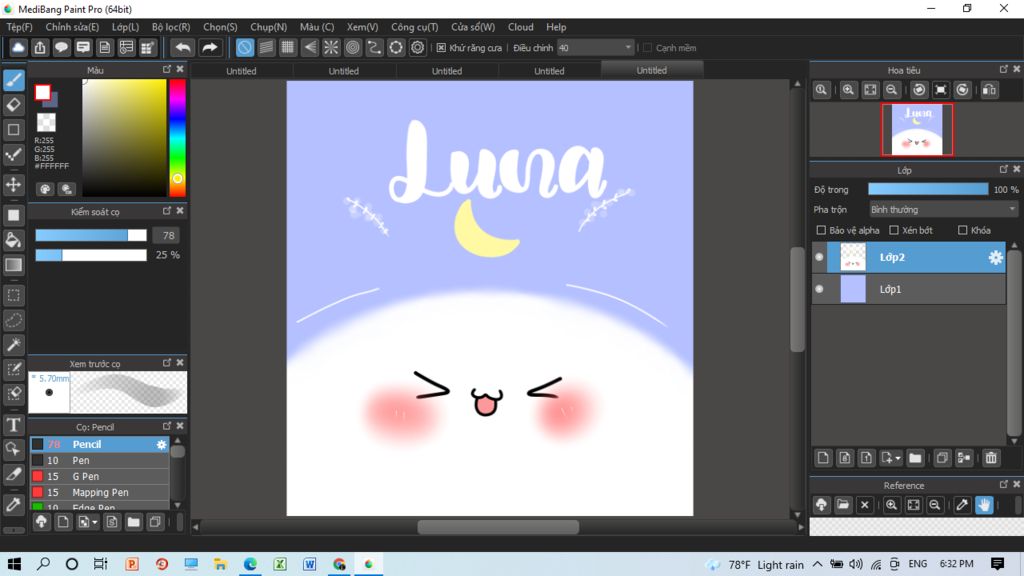Open Điều chỉnh correction dropdown
Image resolution: width=1024 pixels, height=576 pixels.
pos(596,48)
